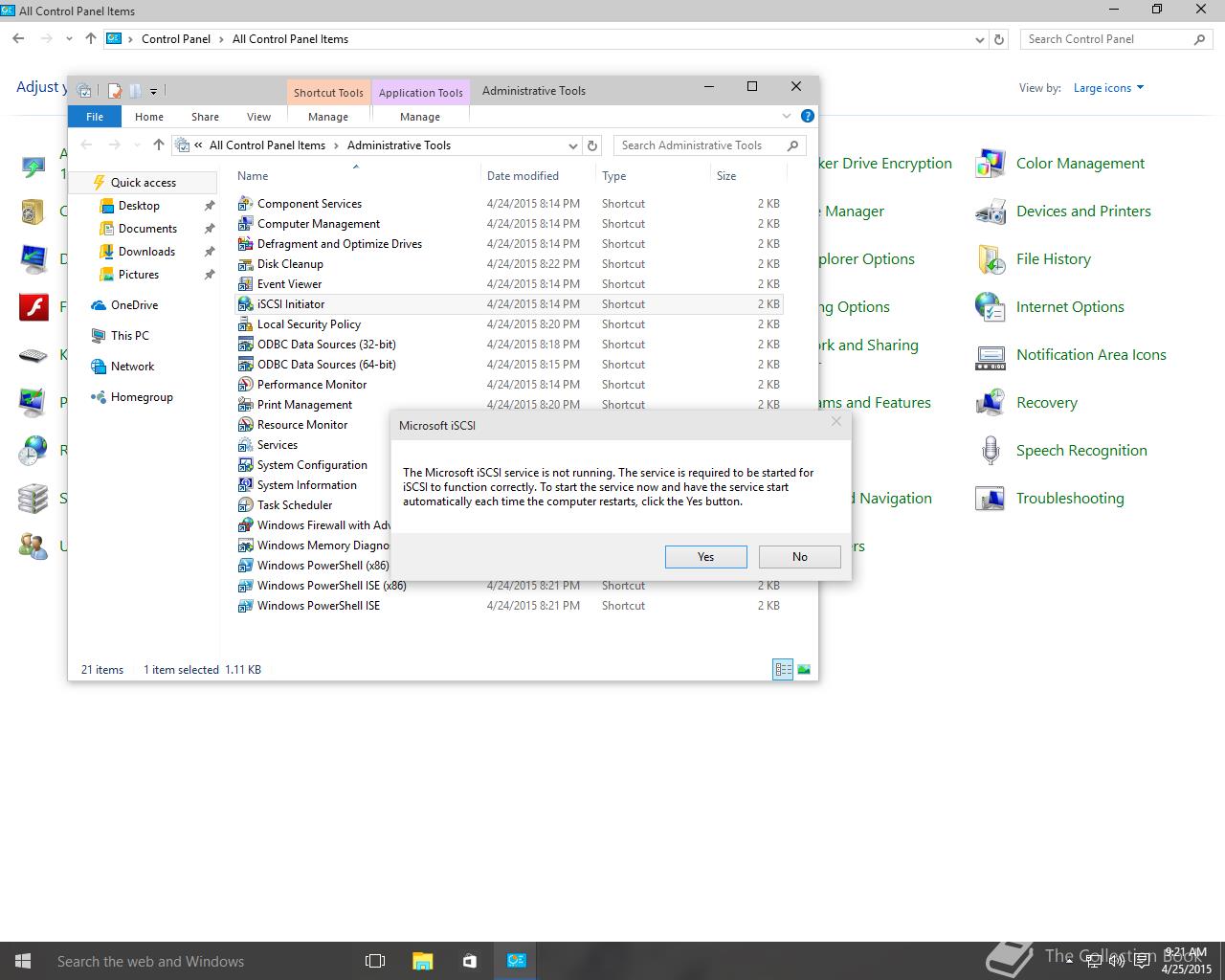The width and height of the screenshot is (1225, 980).
Task: Click the System Configuration icon
Action: pyautogui.click(x=245, y=465)
